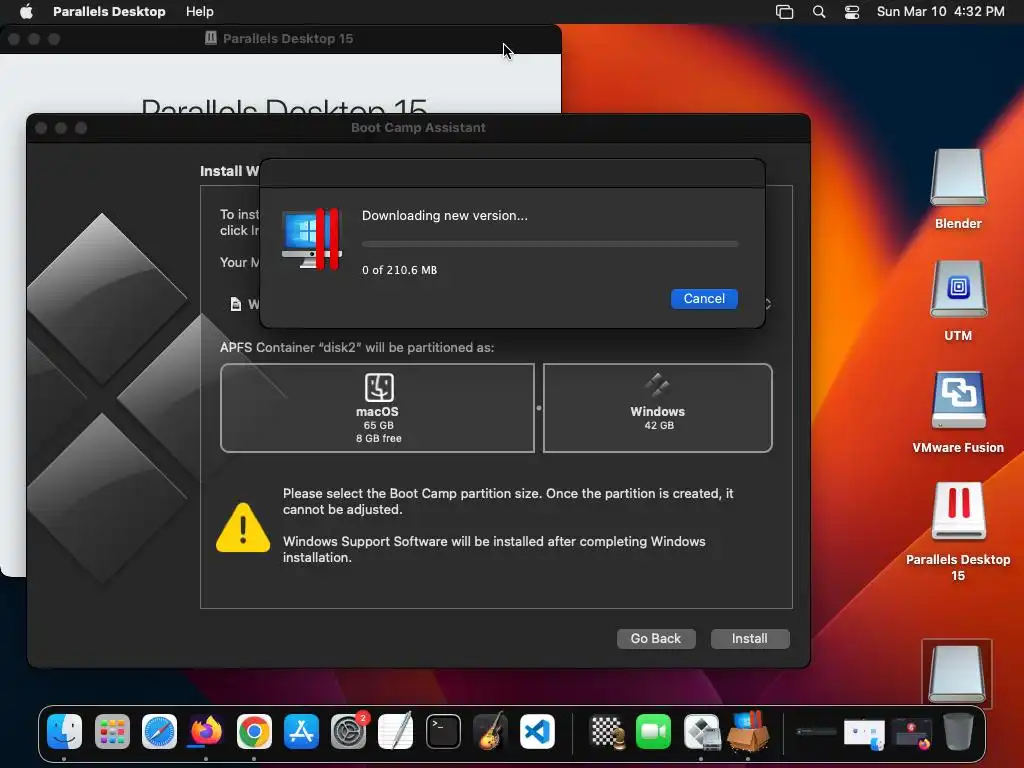Click the partition divider between macOS and Windows
Image resolution: width=1024 pixels, height=768 pixels.
(x=539, y=408)
